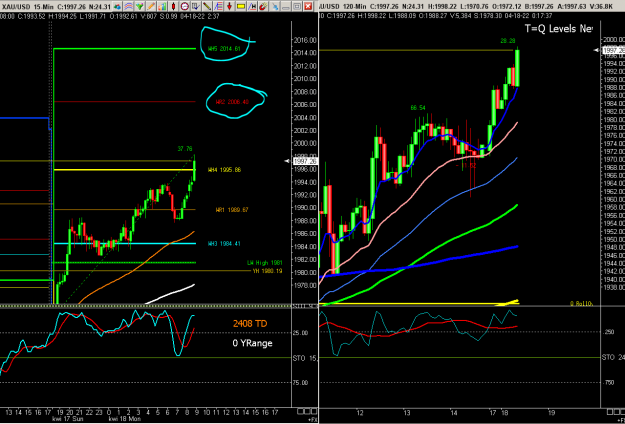625x424 pixels.
Task: Click the checklist with blue checkmark icon
Action: pos(196,6)
